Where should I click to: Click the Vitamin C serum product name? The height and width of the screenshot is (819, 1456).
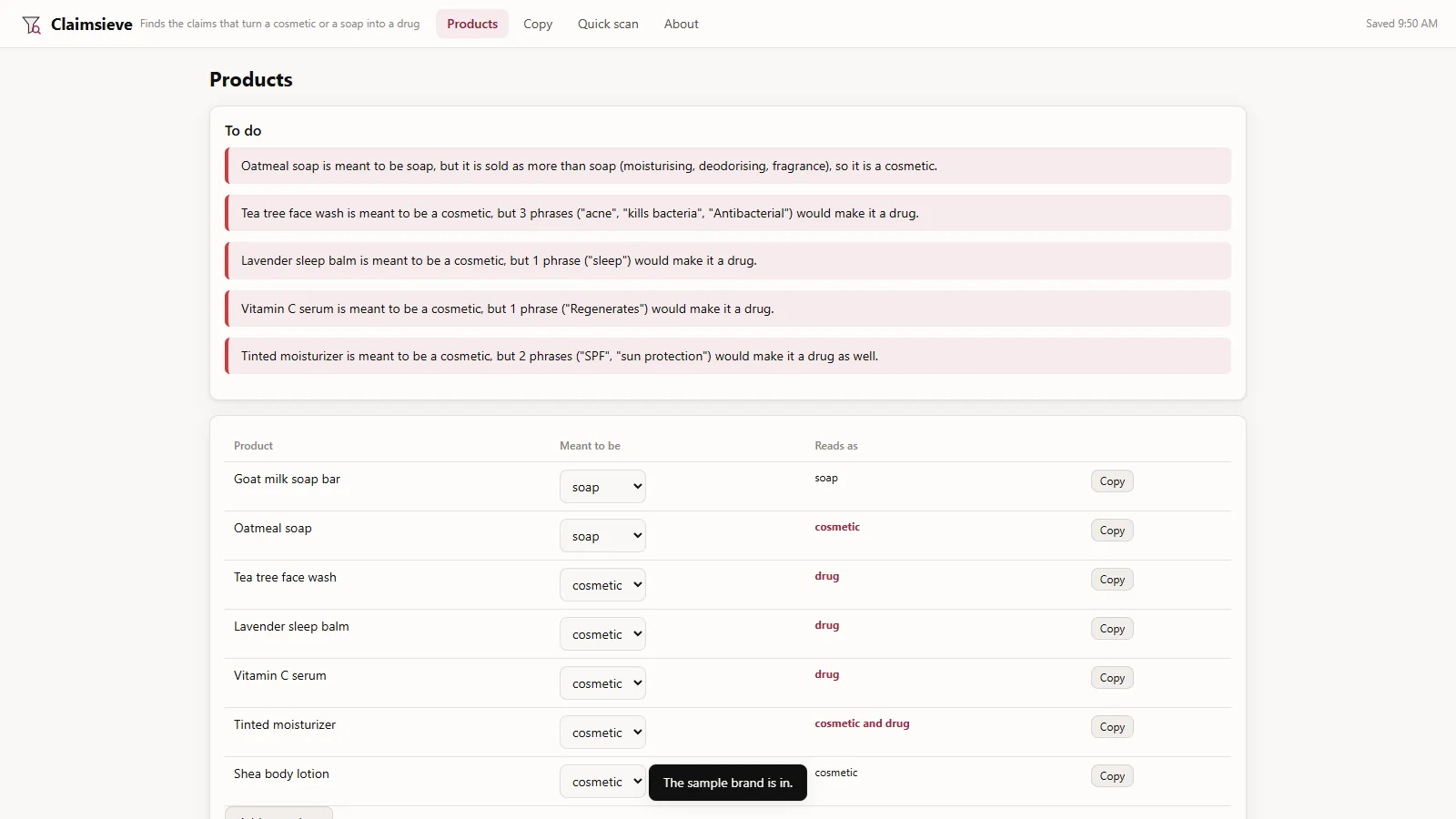click(280, 675)
